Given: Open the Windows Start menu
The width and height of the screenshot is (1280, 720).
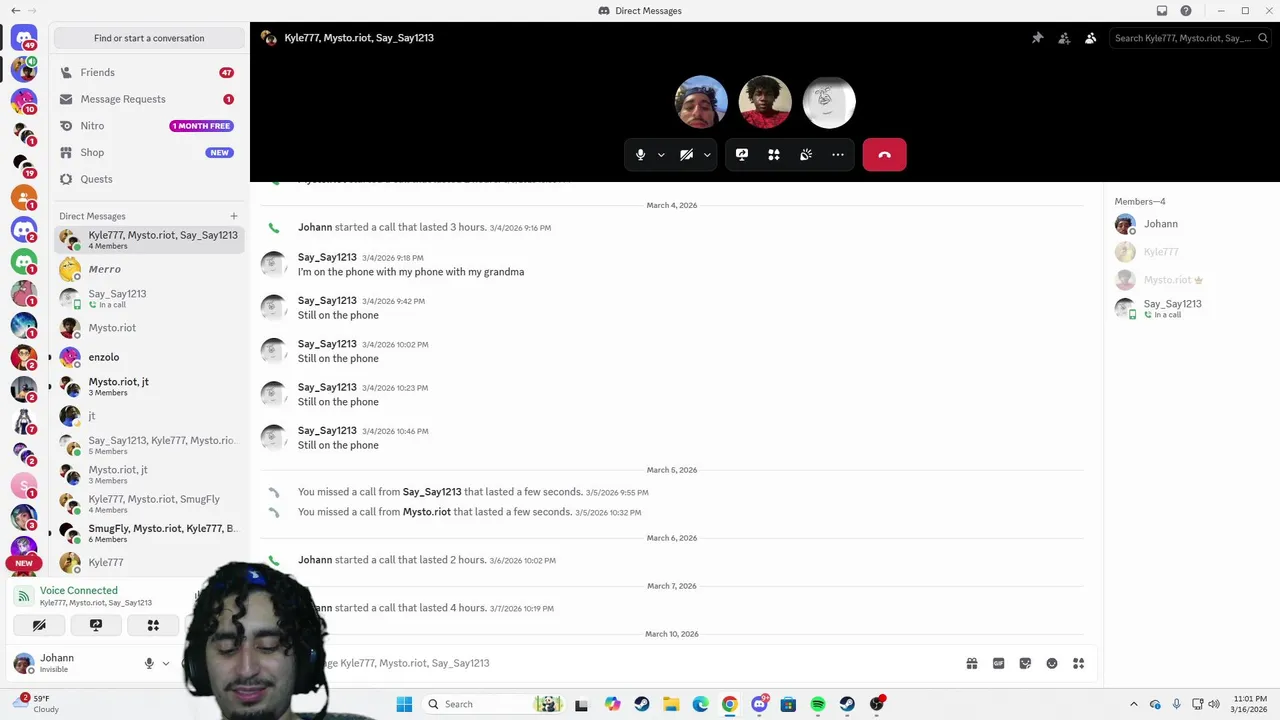Looking at the screenshot, I should point(404,704).
